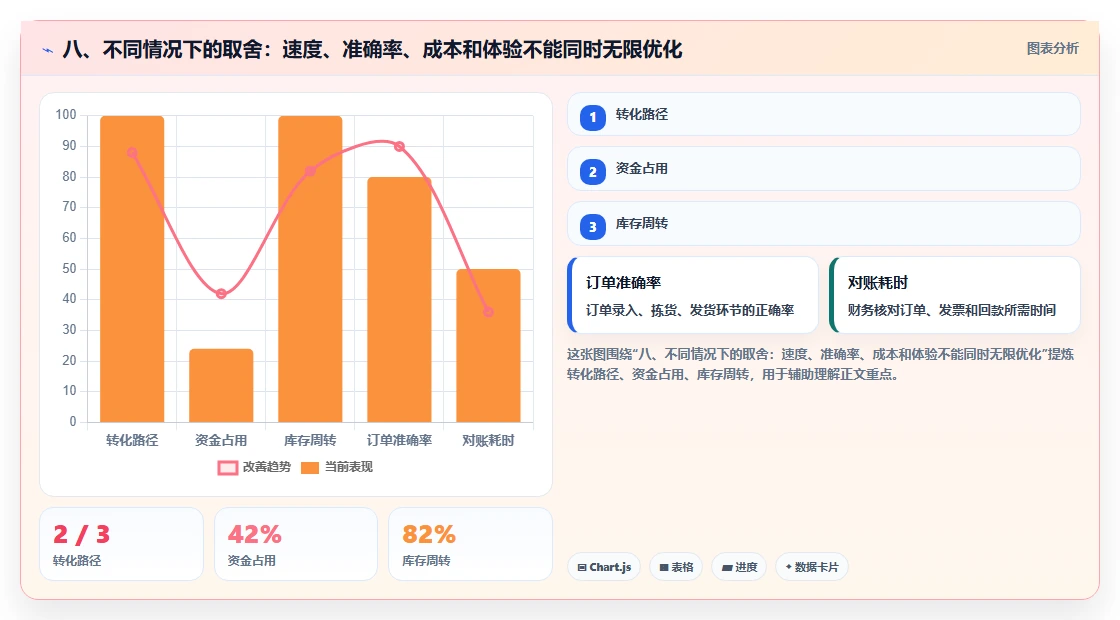The width and height of the screenshot is (1120, 620).
Task: Click the section title 八、不同情况下的取舍
Action: click(372, 49)
